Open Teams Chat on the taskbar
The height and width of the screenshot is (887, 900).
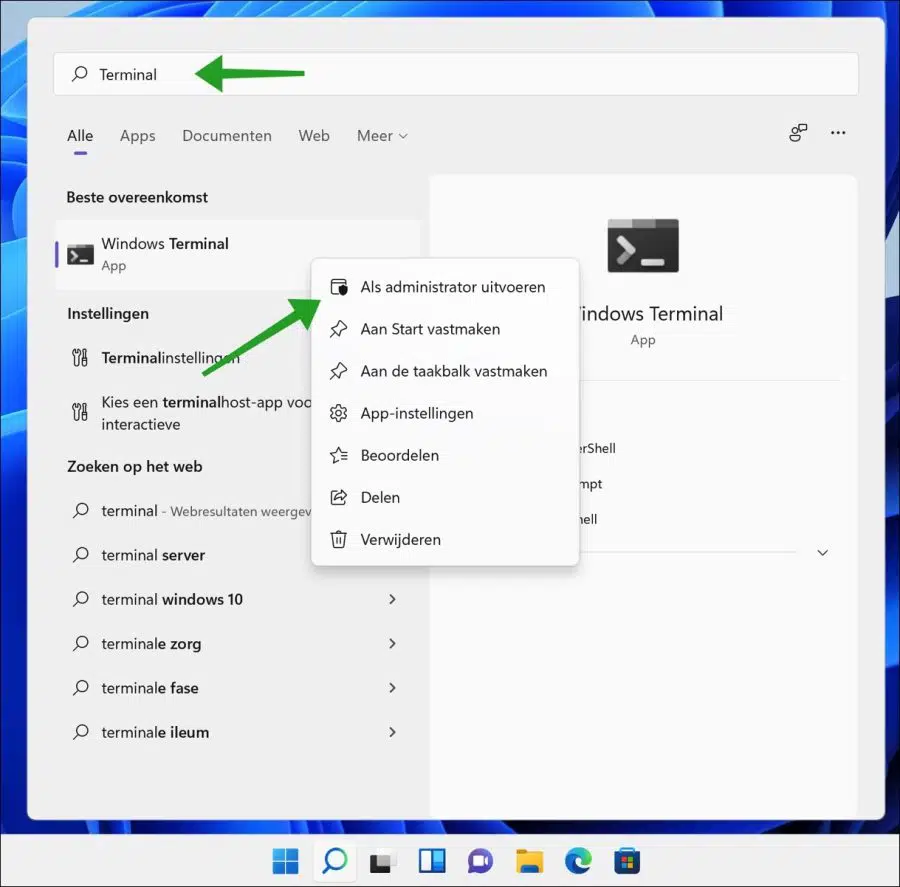coord(480,861)
